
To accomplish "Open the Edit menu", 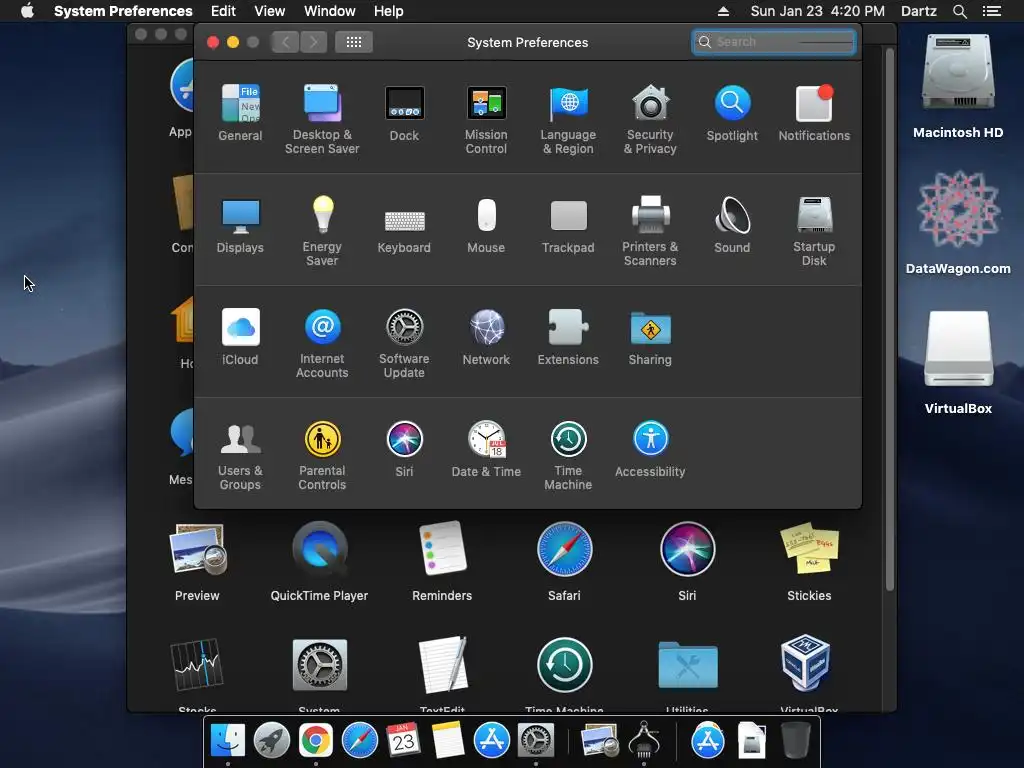I will pos(223,11).
